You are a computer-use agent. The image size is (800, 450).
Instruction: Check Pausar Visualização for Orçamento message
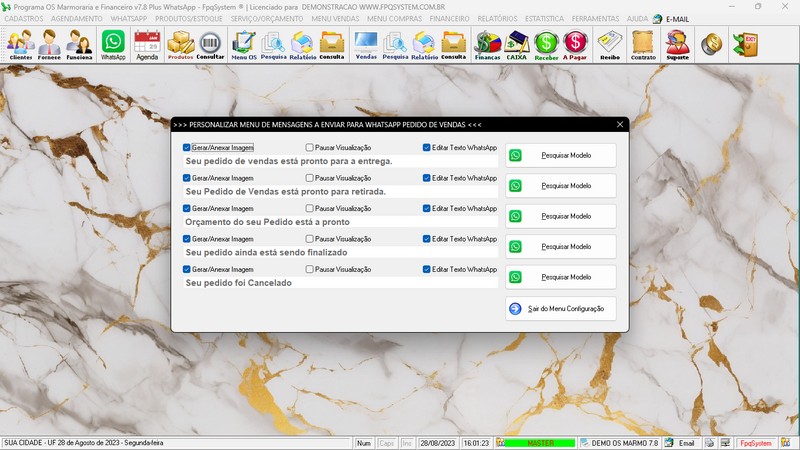(309, 208)
